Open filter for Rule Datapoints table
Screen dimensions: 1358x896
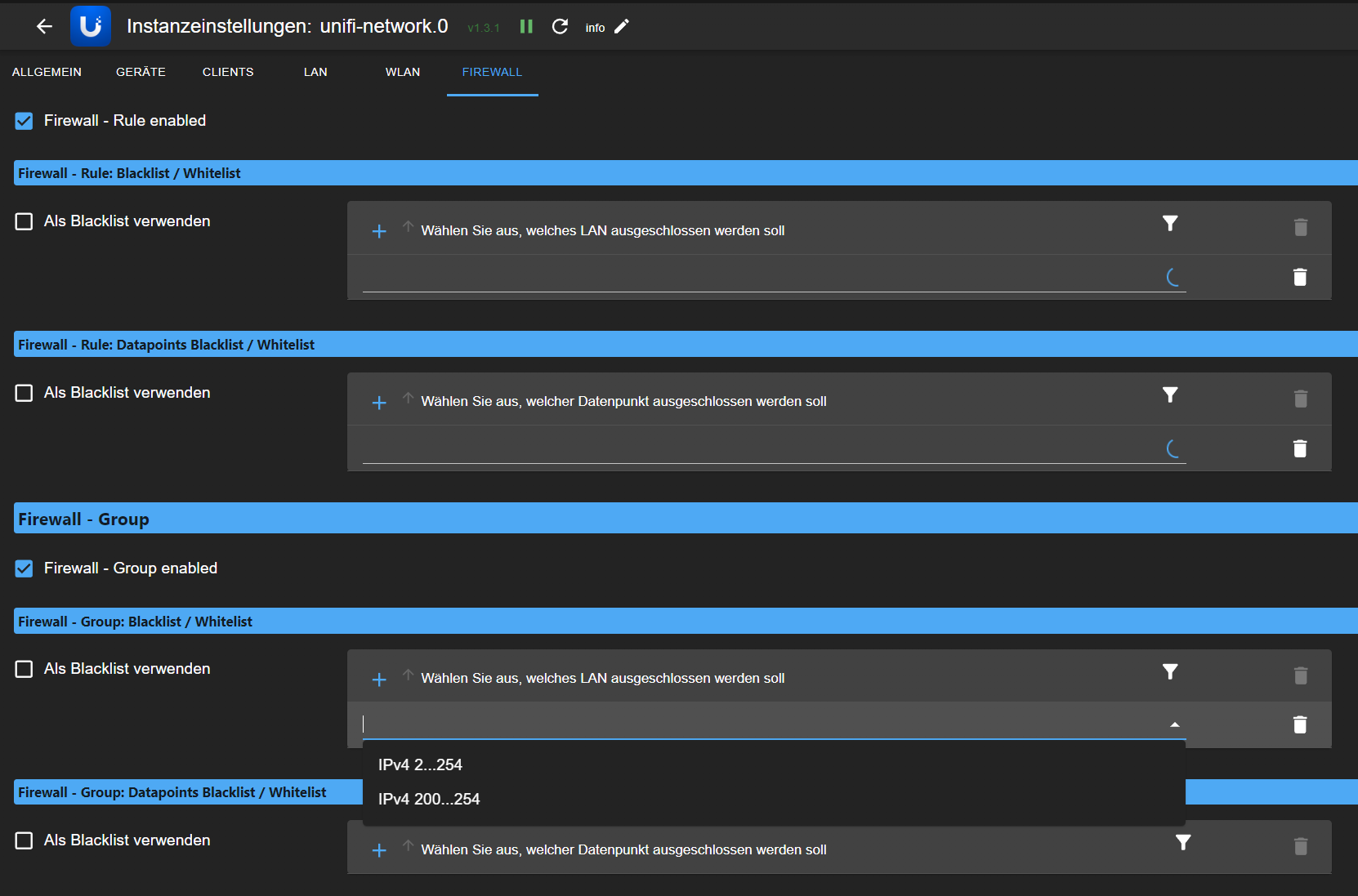(x=1170, y=395)
